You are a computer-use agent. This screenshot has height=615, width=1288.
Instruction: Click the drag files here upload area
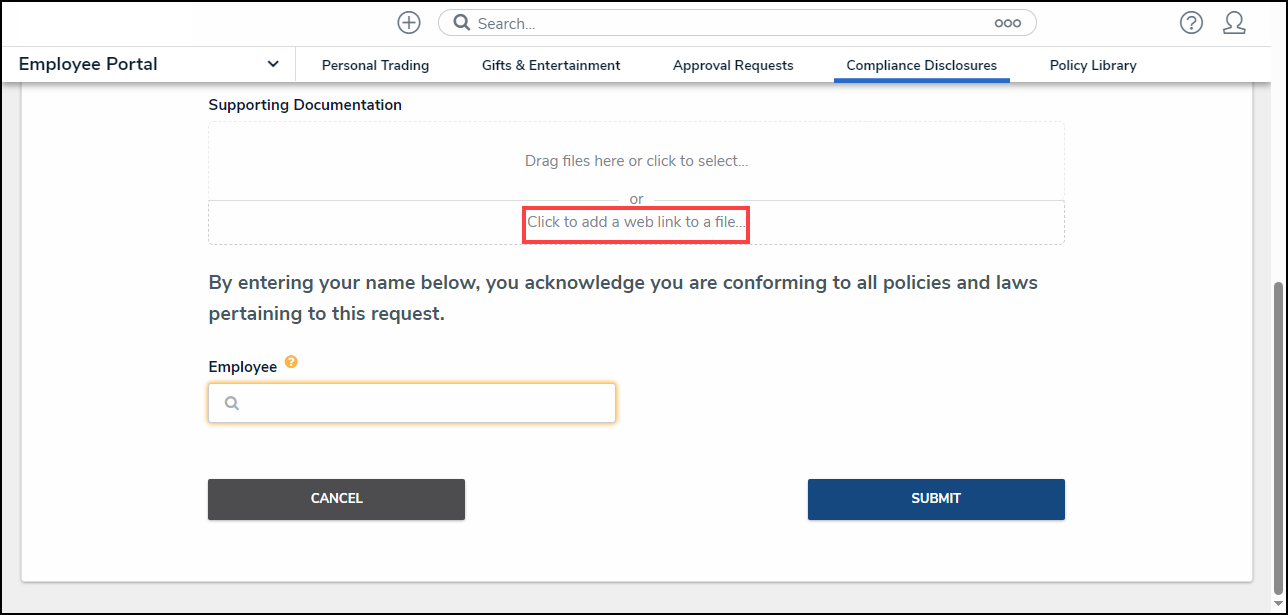(636, 161)
